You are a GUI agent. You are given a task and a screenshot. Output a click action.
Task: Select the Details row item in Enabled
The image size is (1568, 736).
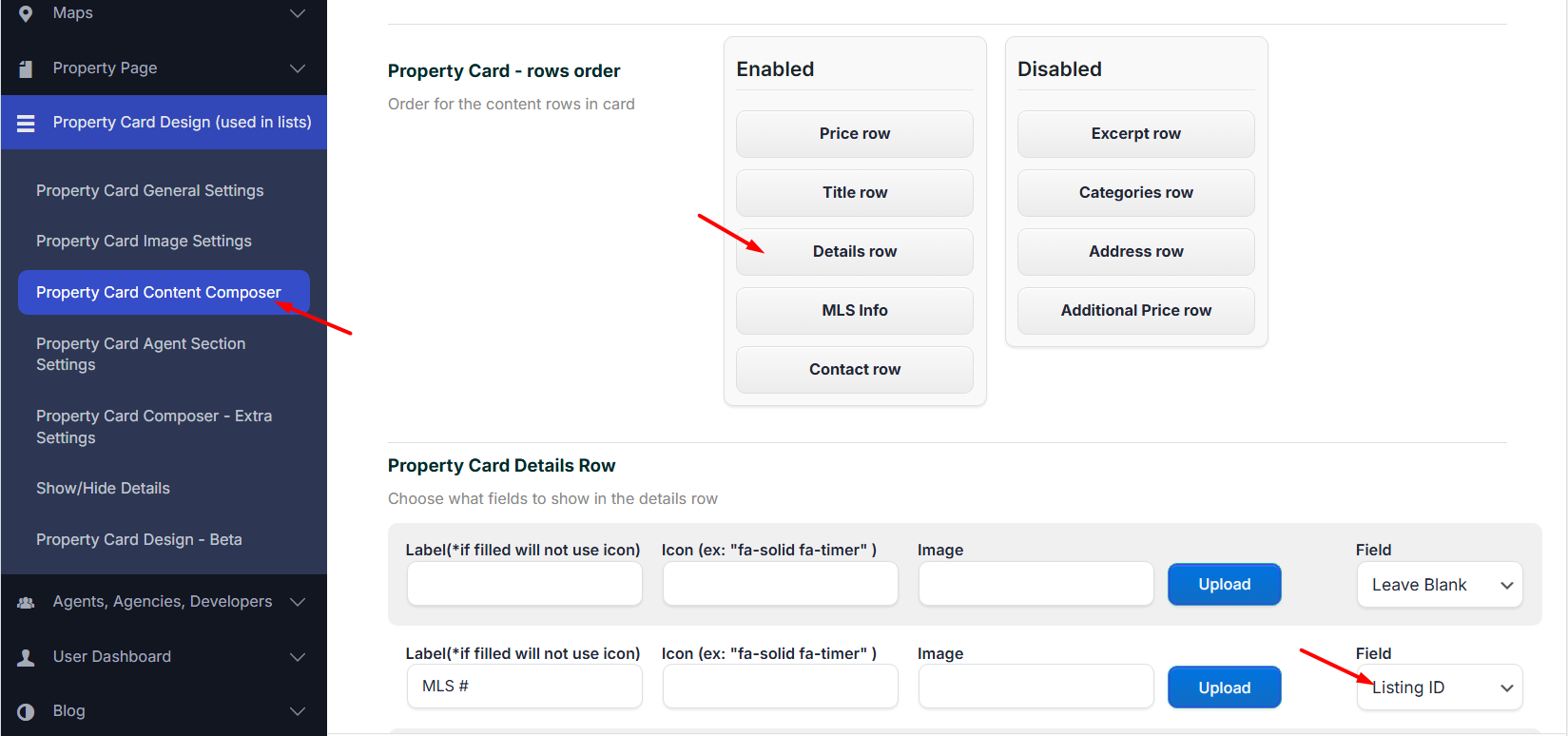point(854,252)
